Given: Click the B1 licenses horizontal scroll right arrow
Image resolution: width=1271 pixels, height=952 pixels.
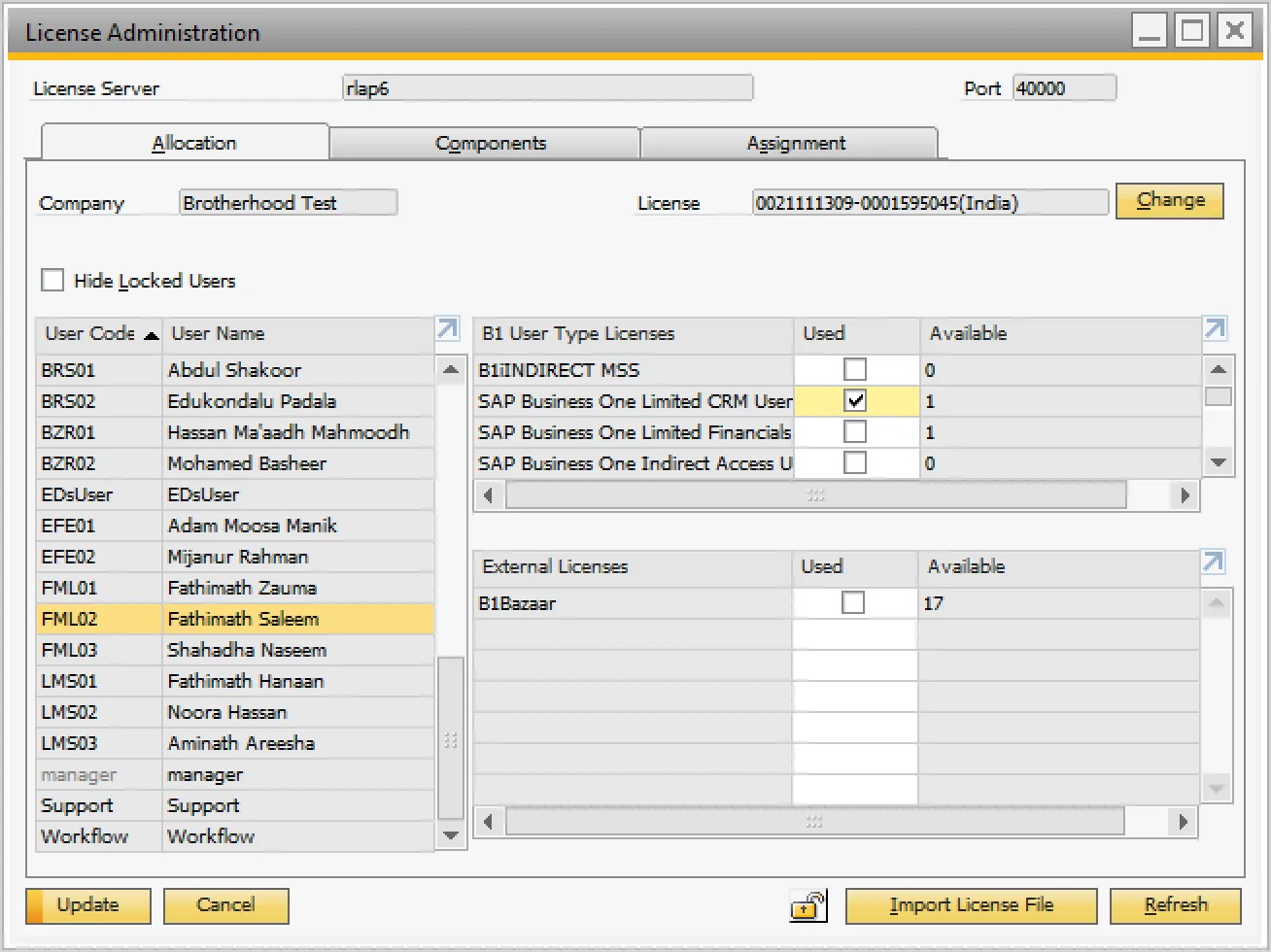Looking at the screenshot, I should click(x=1185, y=495).
